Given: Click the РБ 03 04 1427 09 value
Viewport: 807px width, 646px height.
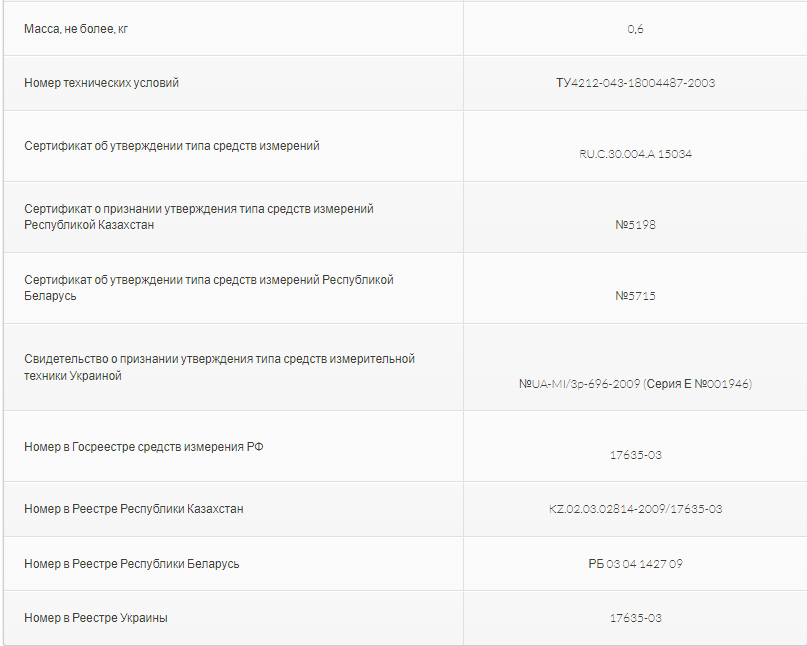Looking at the screenshot, I should pyautogui.click(x=635, y=564).
